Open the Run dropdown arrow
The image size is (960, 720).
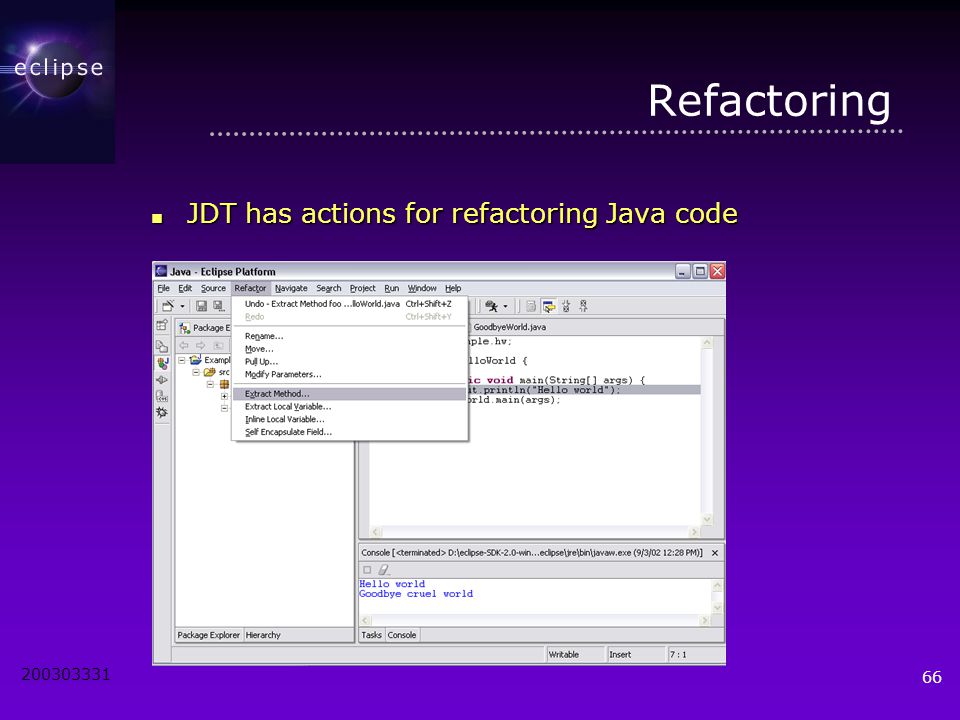(505, 306)
